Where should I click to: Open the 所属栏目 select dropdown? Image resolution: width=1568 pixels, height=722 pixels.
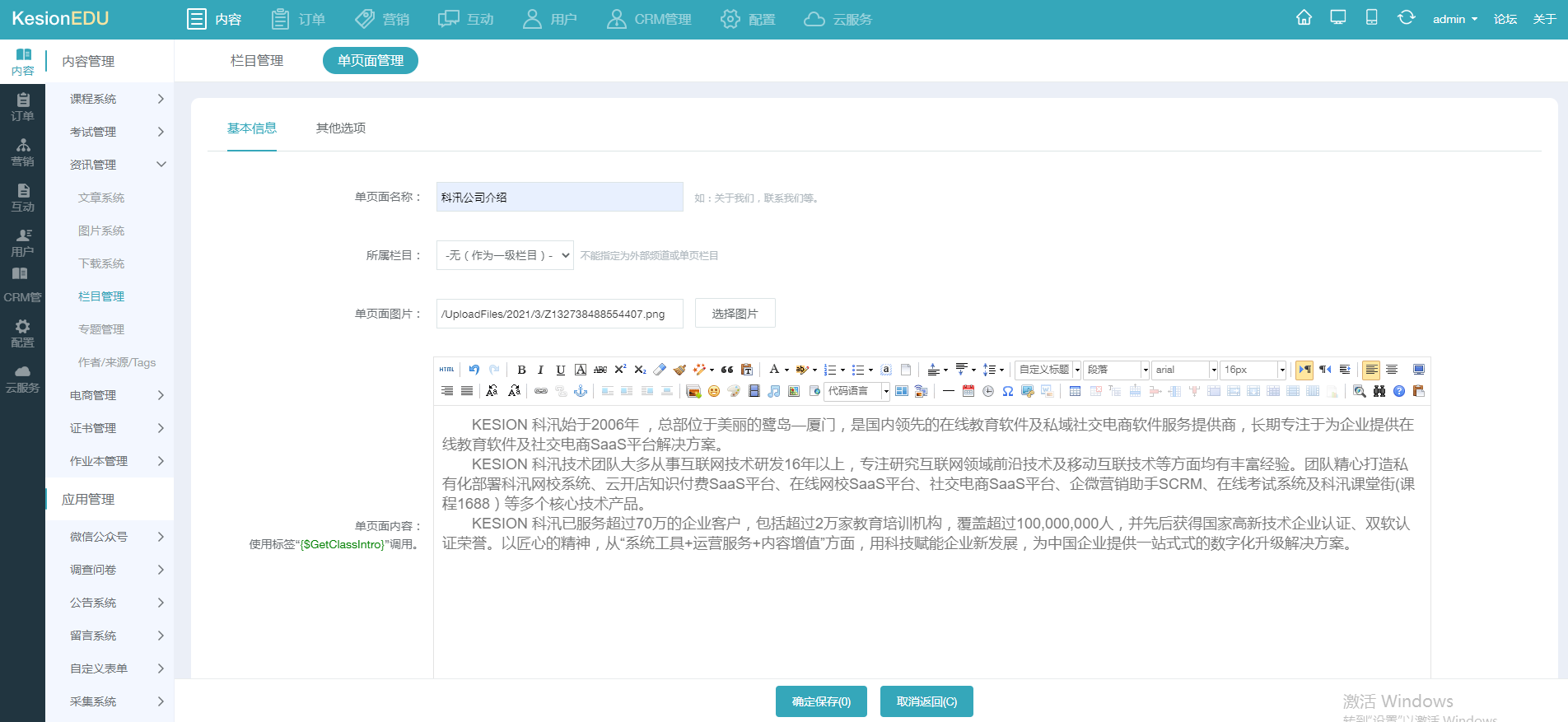coord(506,255)
